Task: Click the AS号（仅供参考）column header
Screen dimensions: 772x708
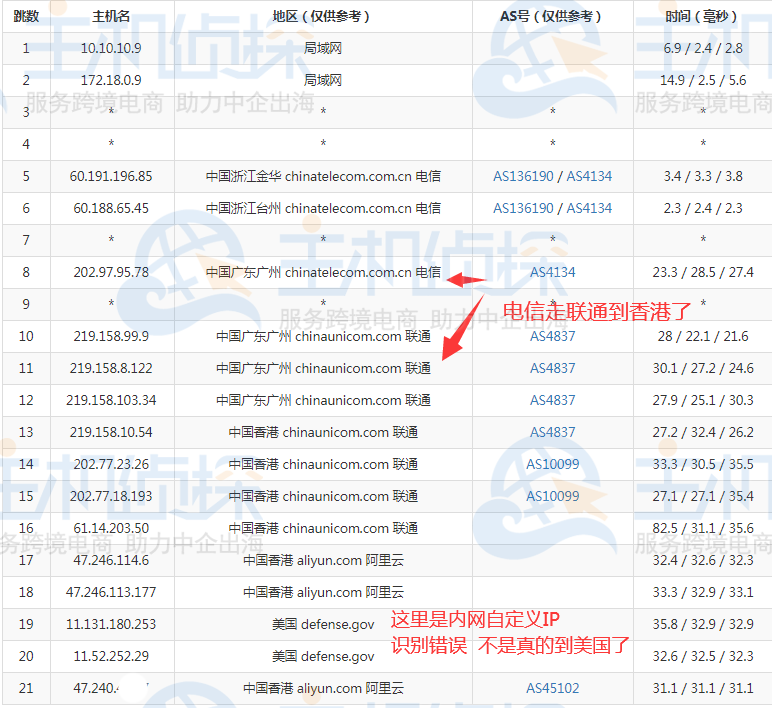Action: pyautogui.click(x=552, y=17)
